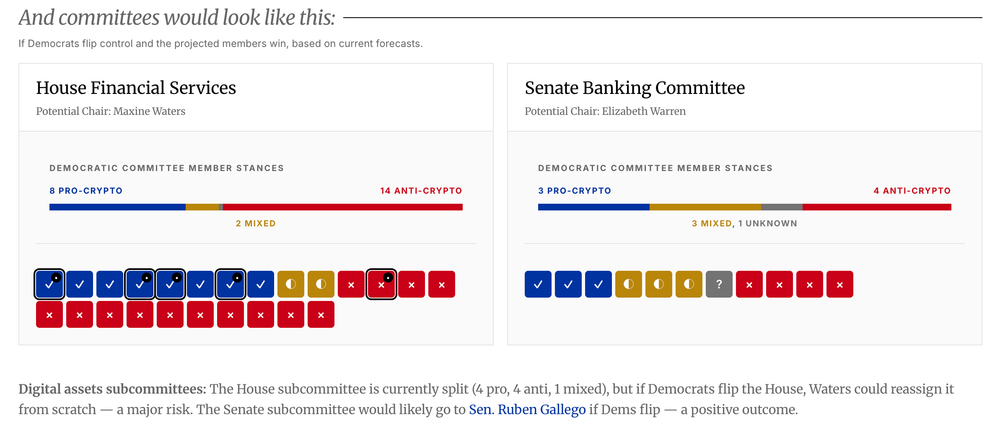Viewport: 1000px width, 441px height.
Task: Select last red X icon in Senate Banking
Action: tap(840, 285)
